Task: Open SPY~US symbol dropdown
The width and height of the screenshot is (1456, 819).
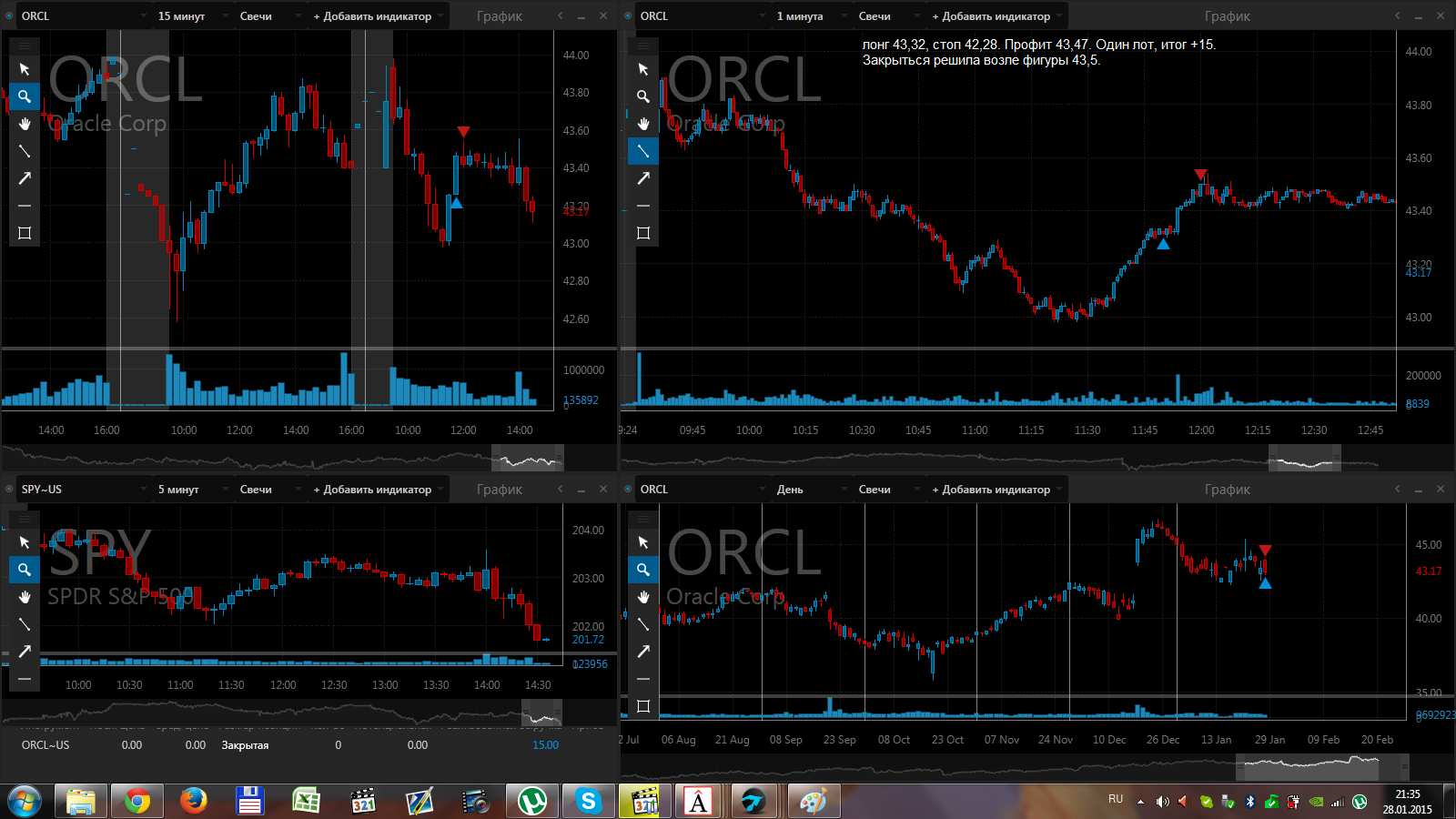Action: 84,490
